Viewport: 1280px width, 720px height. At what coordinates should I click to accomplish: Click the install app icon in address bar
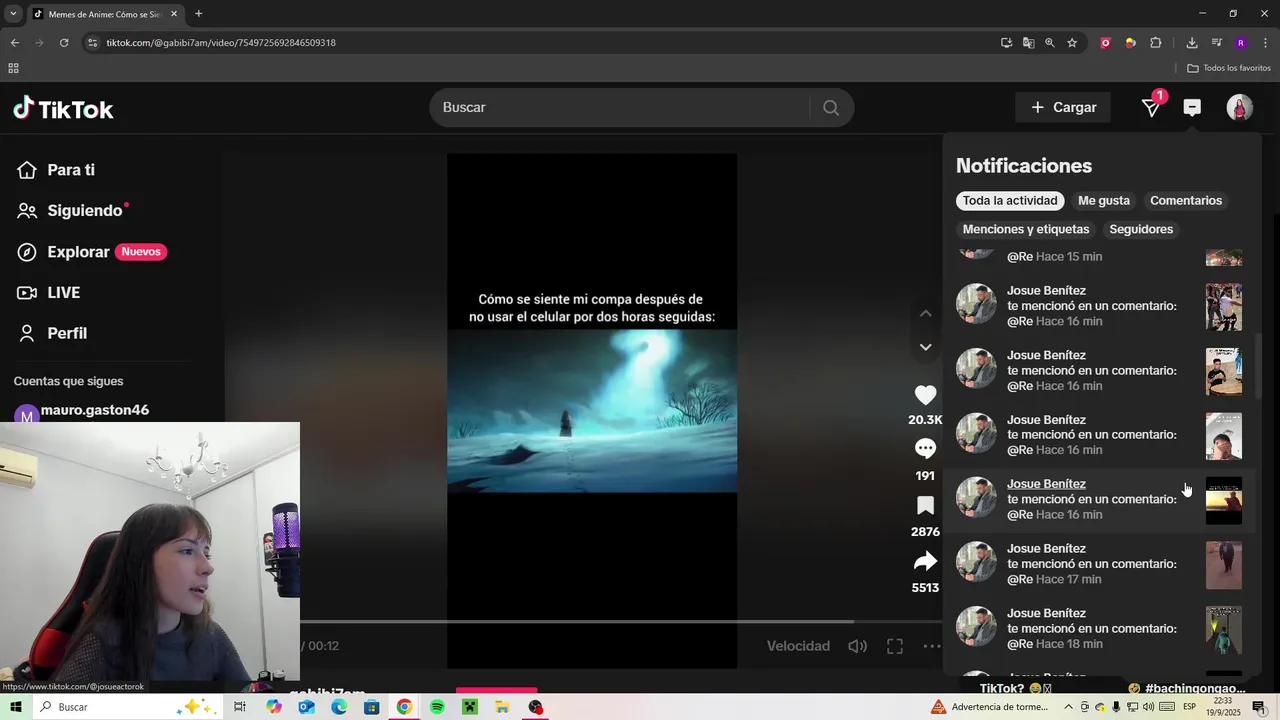click(1006, 43)
